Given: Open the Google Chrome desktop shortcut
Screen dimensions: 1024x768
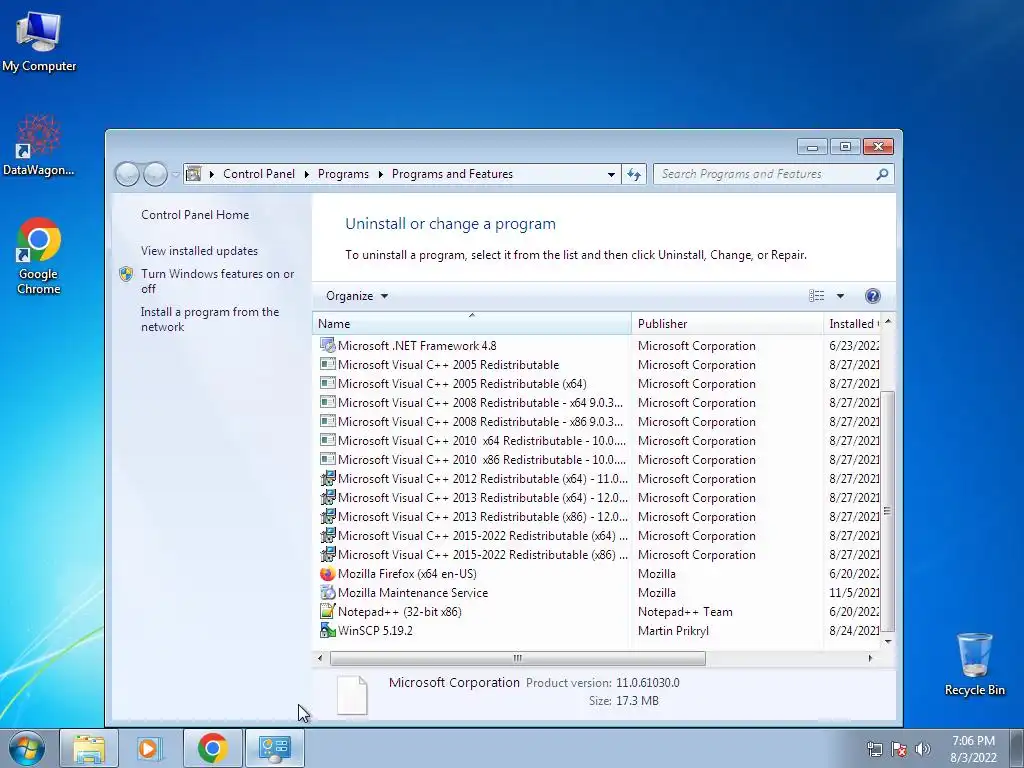Looking at the screenshot, I should 39,255.
